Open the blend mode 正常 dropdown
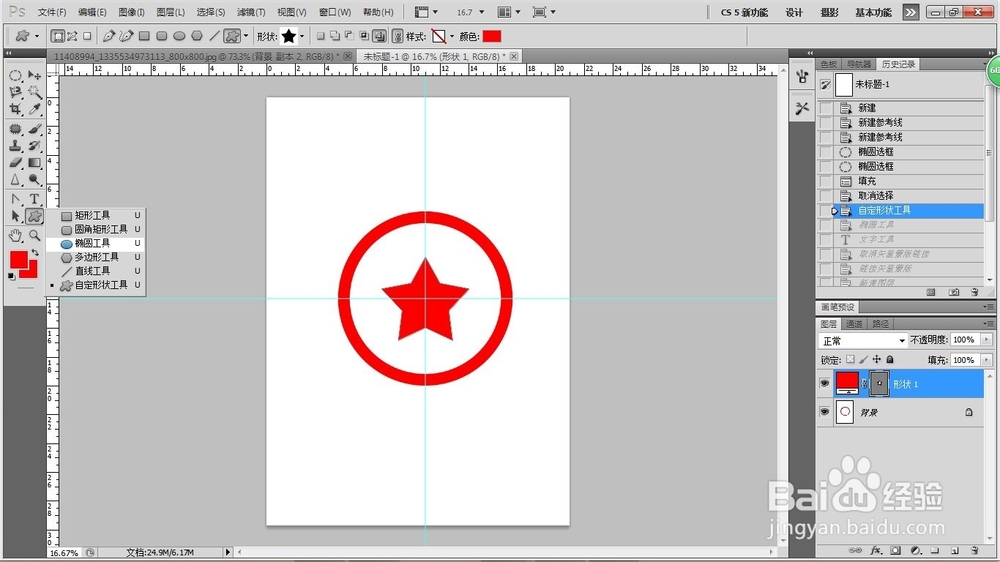The image size is (1000, 562). click(862, 341)
